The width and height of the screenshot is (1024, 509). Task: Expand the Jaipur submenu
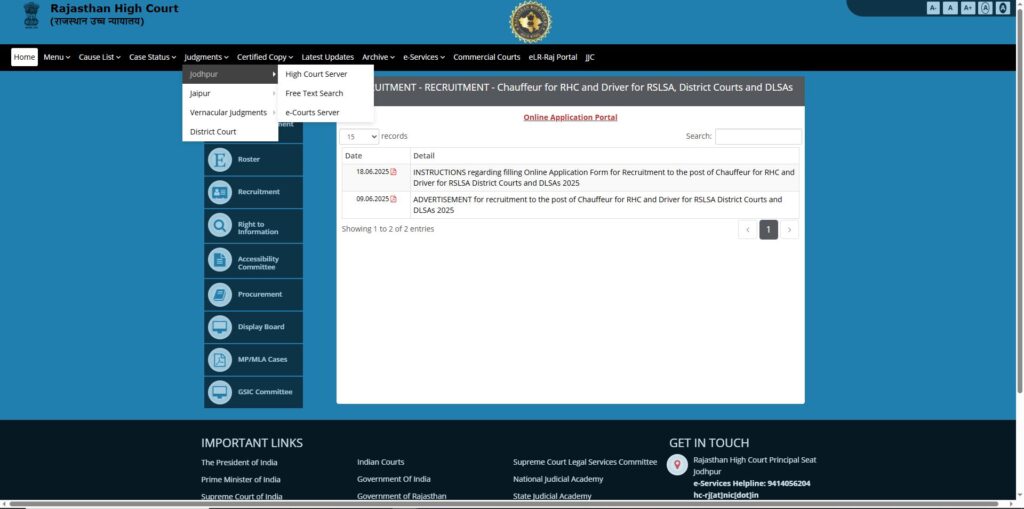[x=230, y=93]
